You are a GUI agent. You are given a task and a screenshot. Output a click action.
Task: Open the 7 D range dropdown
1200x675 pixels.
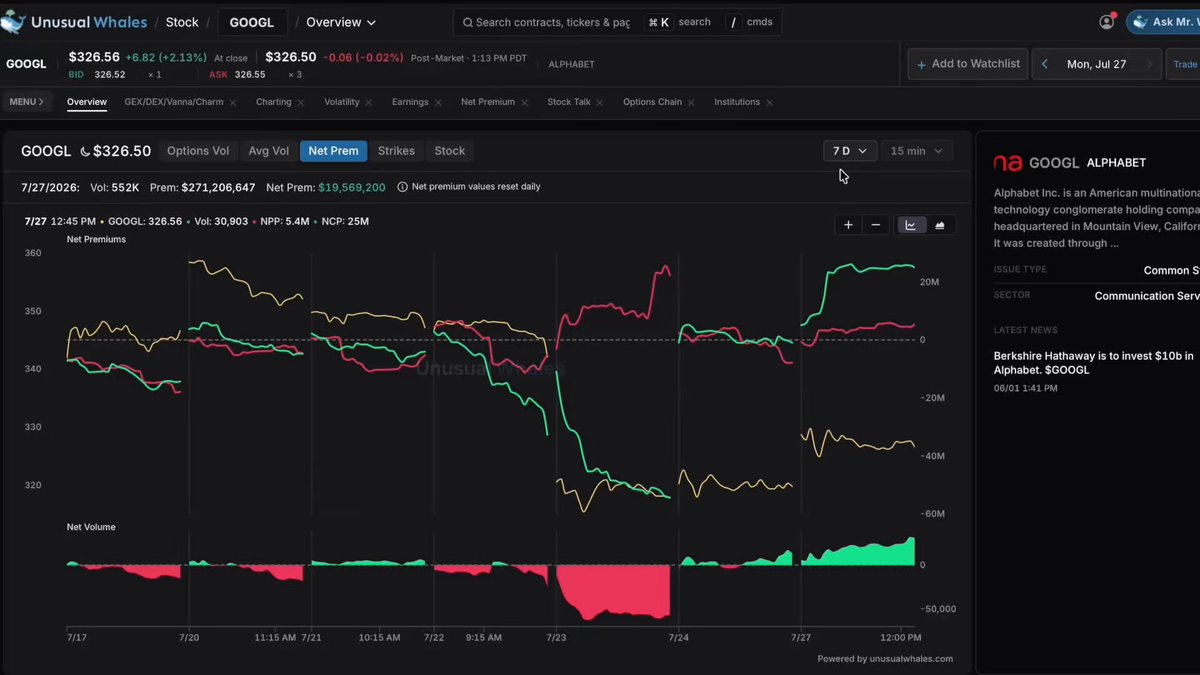[x=850, y=151]
